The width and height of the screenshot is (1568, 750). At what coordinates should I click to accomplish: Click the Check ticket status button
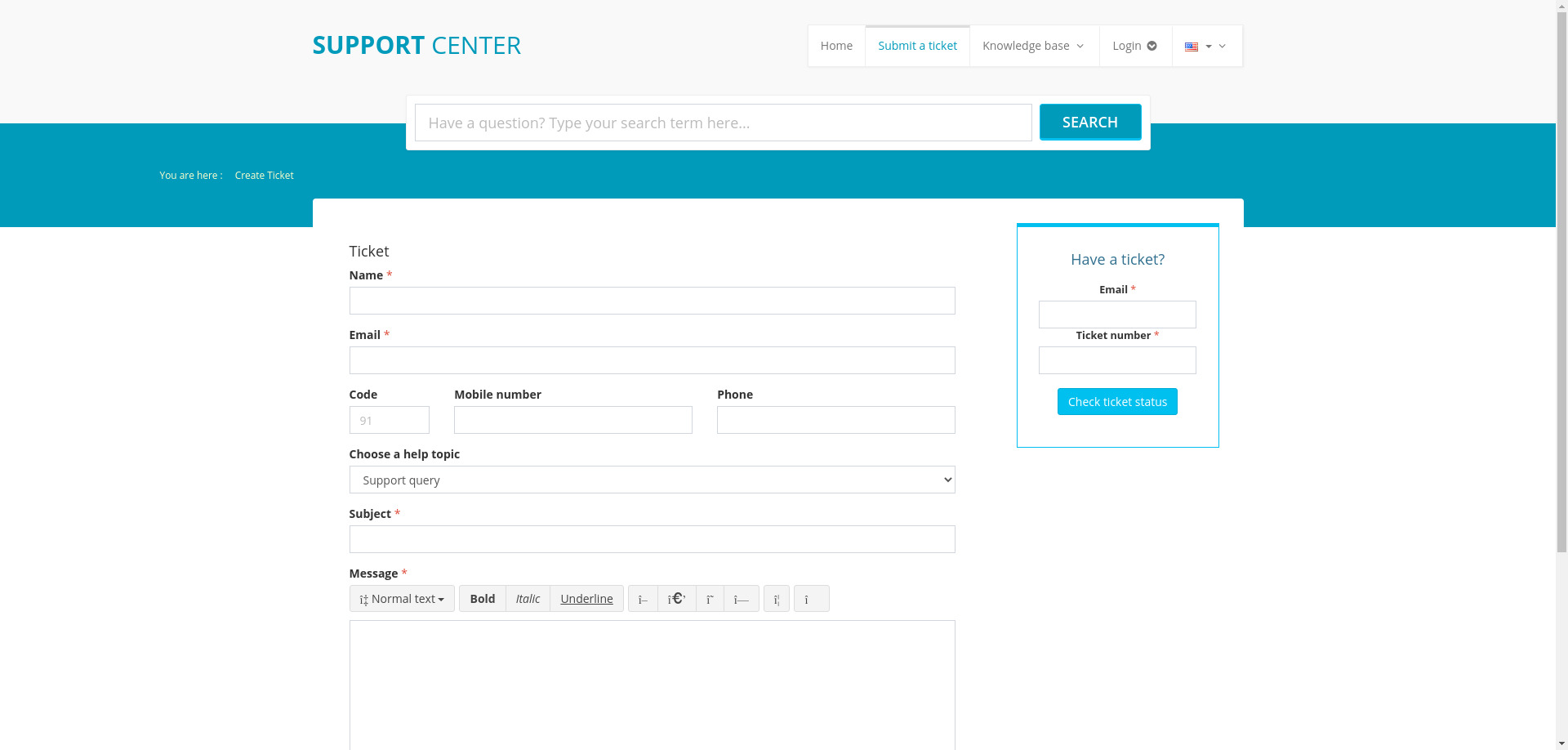click(x=1116, y=402)
